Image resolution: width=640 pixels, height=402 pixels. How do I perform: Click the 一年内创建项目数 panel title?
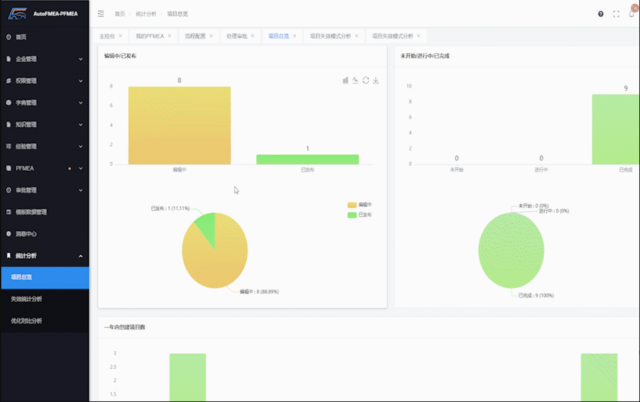pos(124,327)
